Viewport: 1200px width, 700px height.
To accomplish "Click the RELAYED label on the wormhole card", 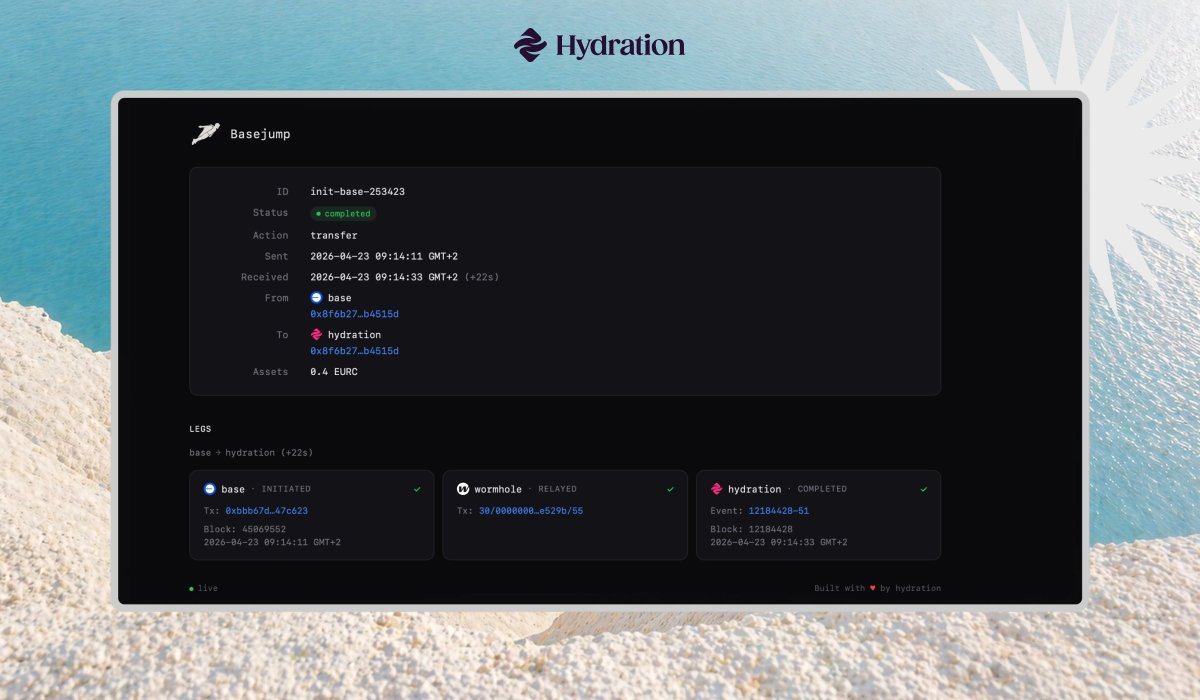I will point(558,489).
